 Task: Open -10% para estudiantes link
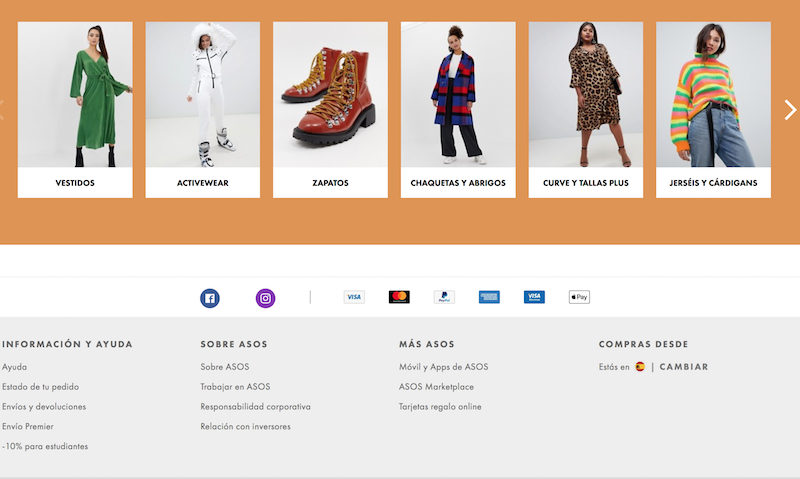(x=45, y=446)
